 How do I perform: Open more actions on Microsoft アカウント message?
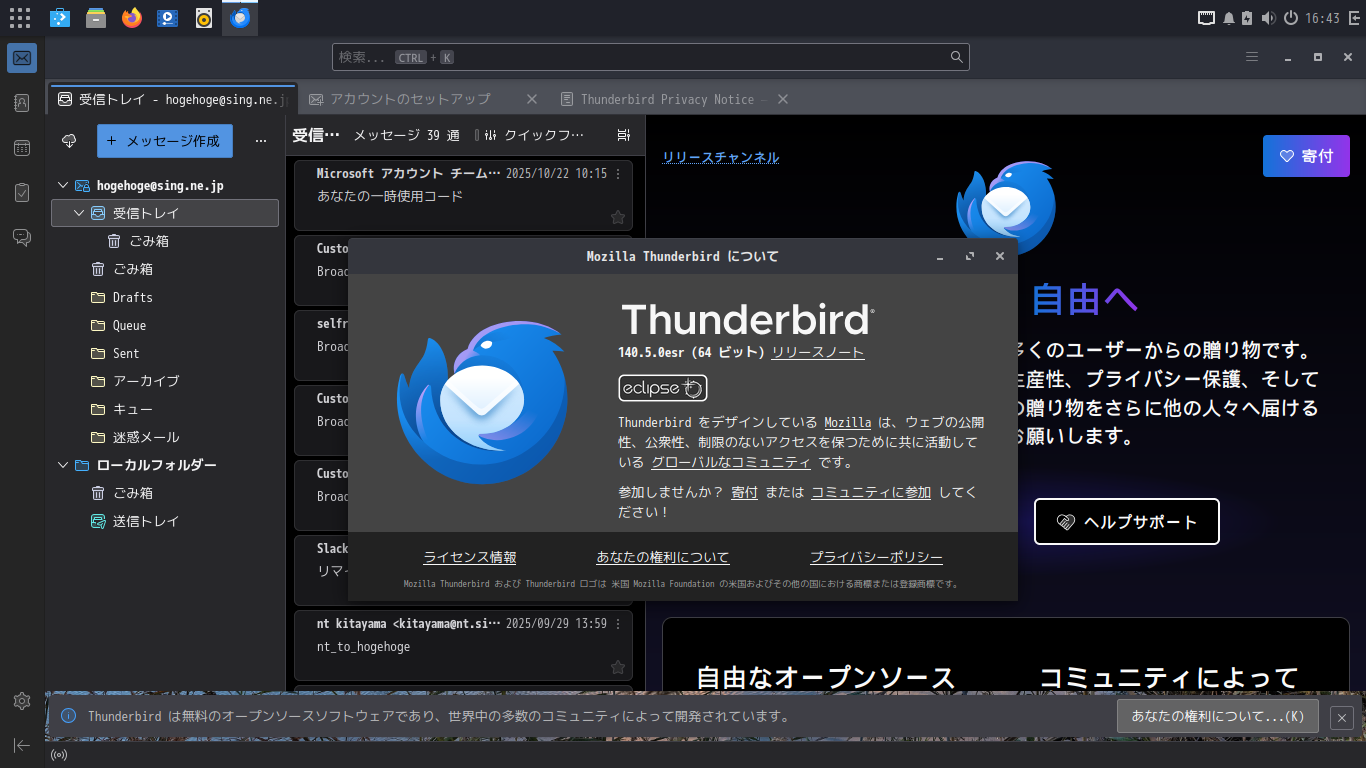[618, 174]
